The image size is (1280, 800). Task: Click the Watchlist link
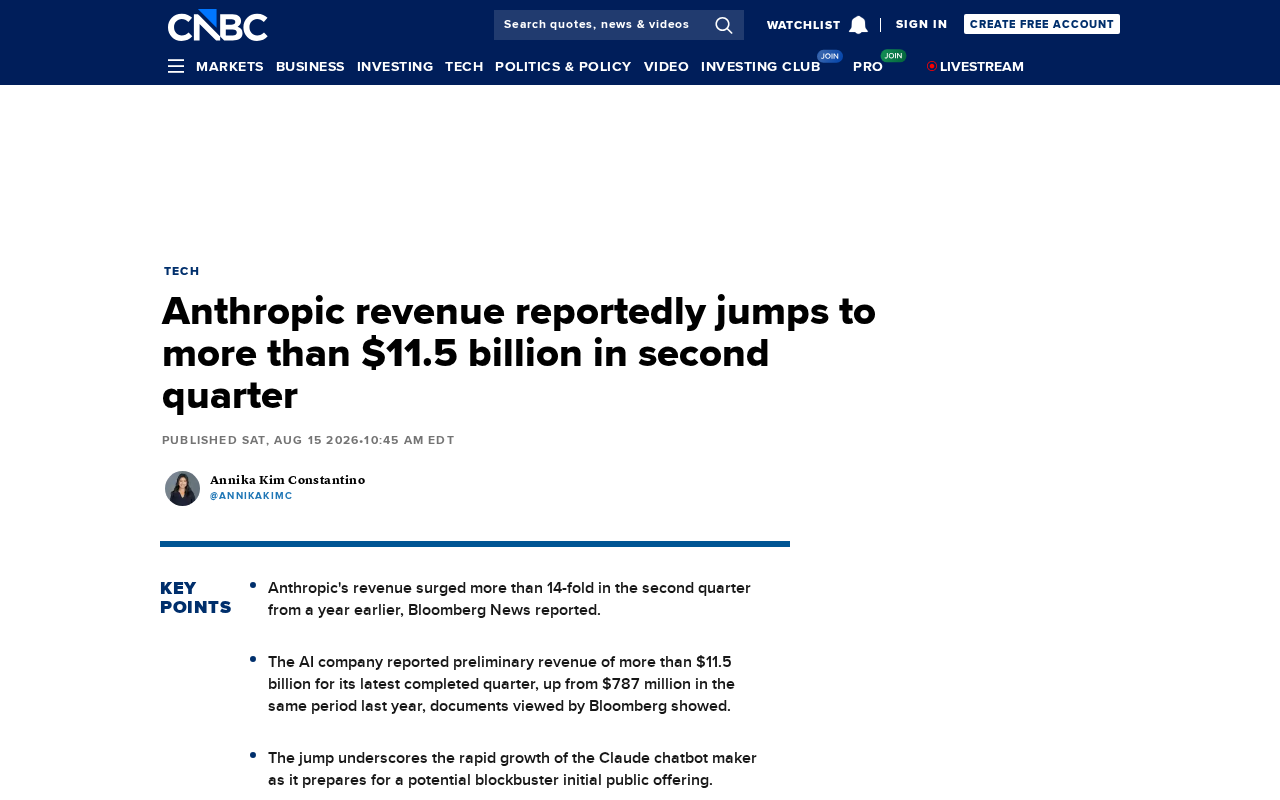point(804,25)
